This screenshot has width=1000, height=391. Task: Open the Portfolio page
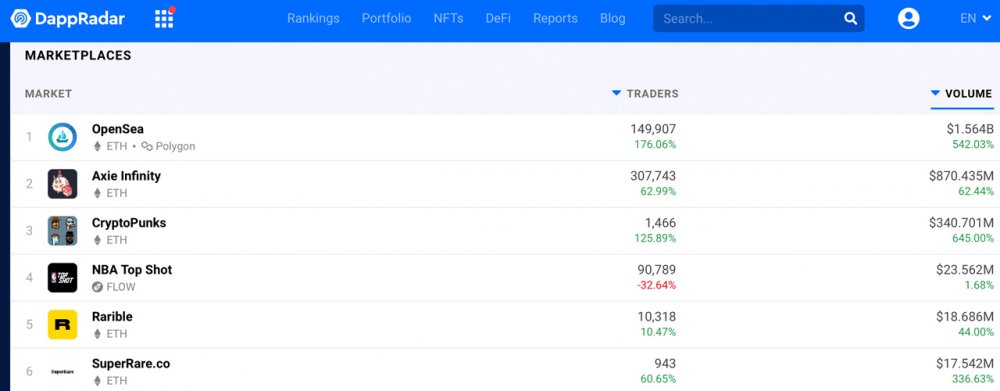coord(386,18)
